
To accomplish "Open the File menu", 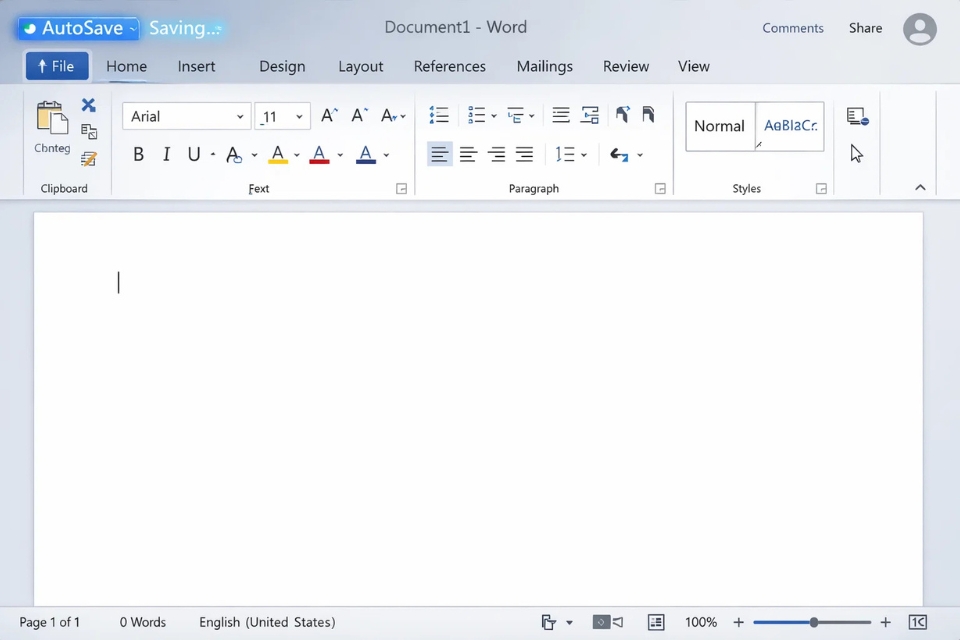I will [x=56, y=65].
